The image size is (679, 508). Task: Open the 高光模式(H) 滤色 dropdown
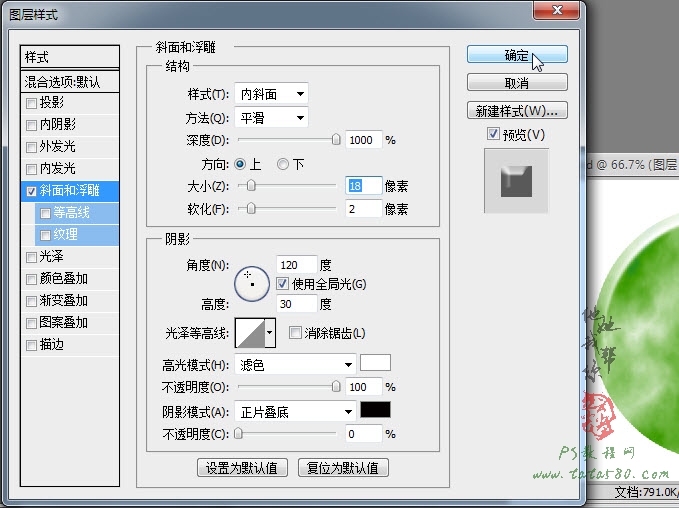tap(295, 365)
